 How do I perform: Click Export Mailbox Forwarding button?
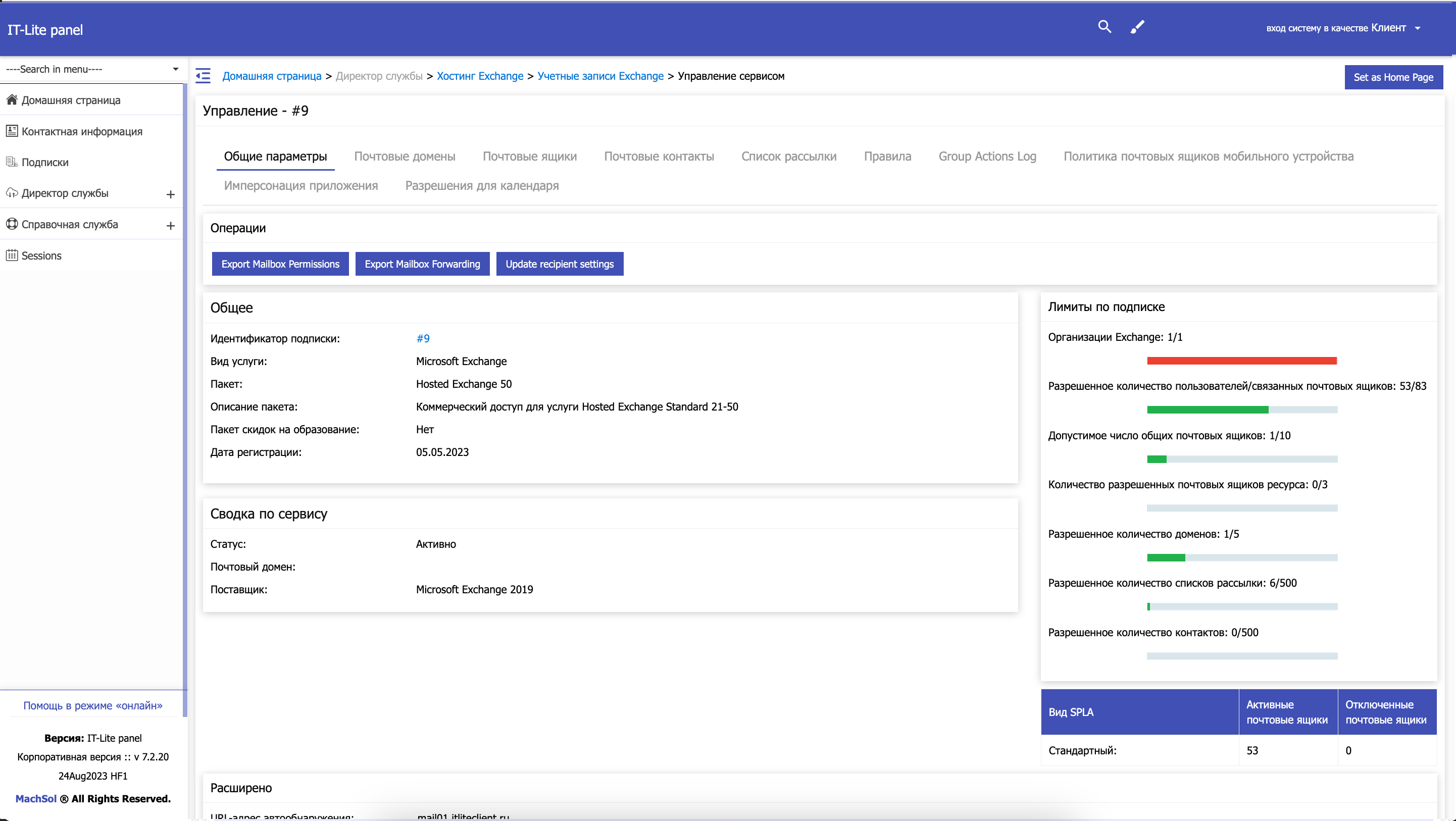click(422, 264)
